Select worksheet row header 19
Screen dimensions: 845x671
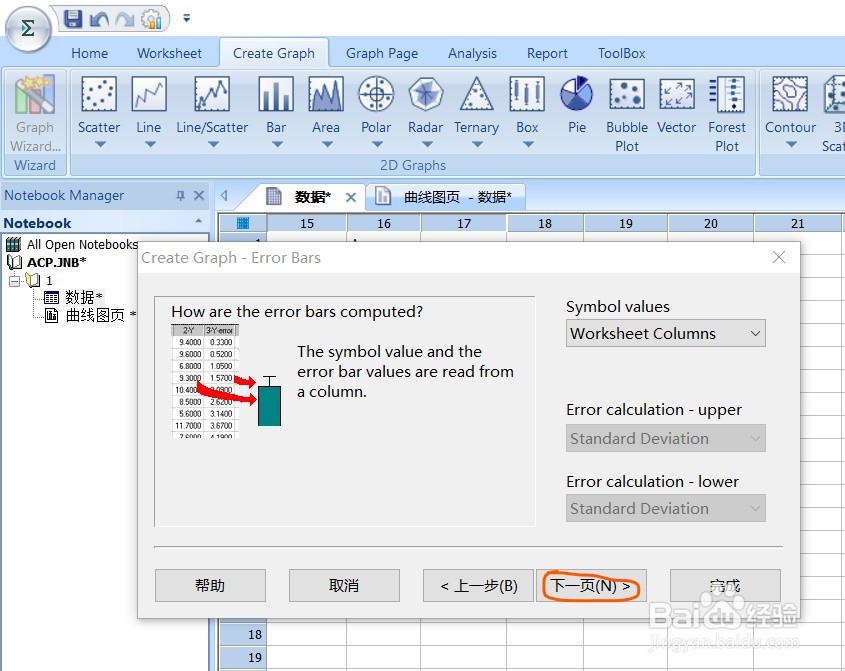pyautogui.click(x=243, y=657)
